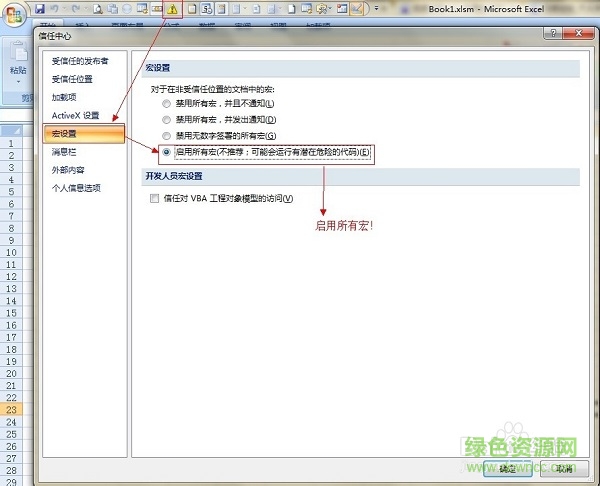Viewport: 600px width, 486px height.
Task: Select '禁用所有宏，并且不通知' radio option
Action: click(167, 104)
